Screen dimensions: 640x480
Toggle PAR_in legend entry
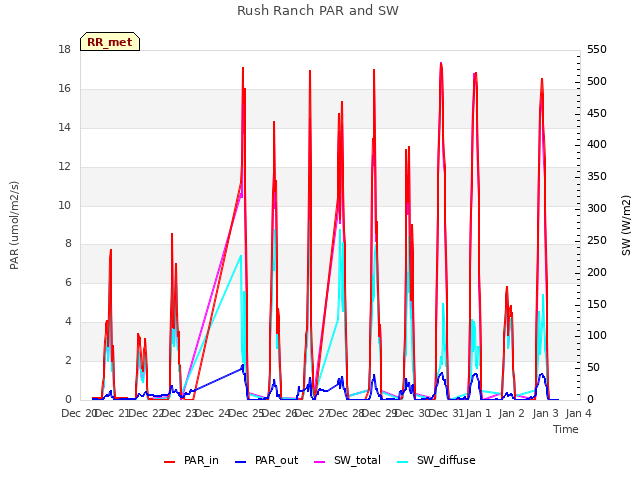pos(191,460)
